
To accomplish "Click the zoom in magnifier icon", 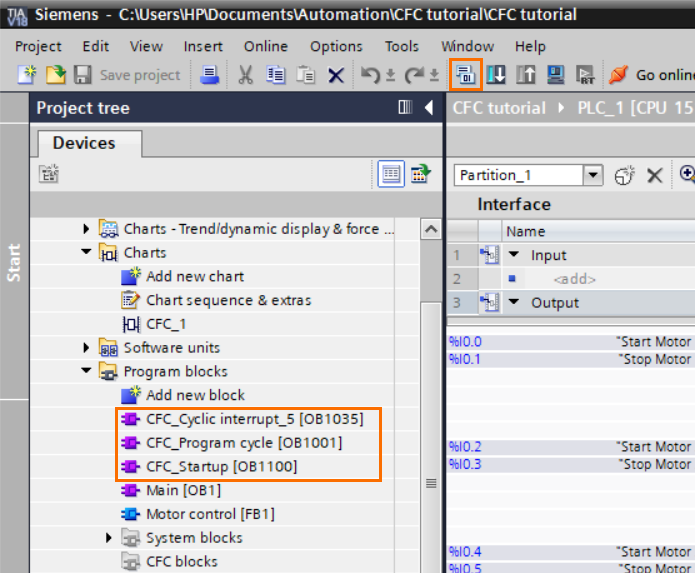I will (687, 174).
